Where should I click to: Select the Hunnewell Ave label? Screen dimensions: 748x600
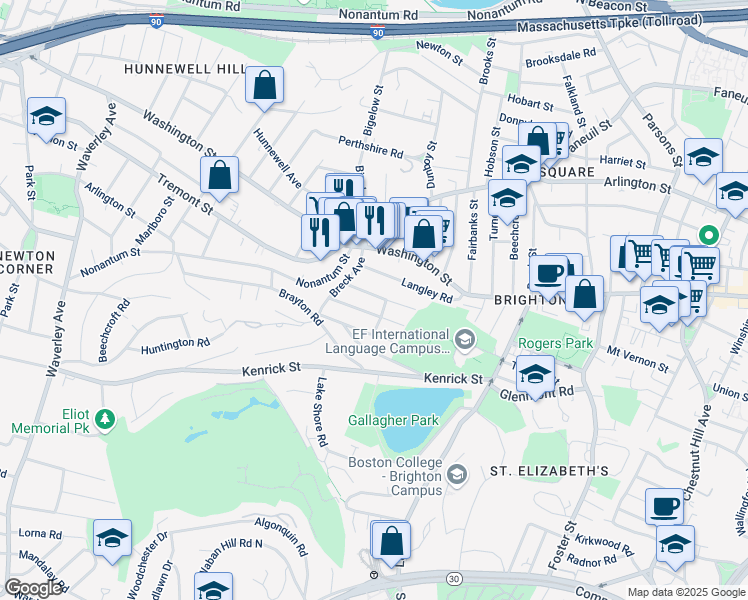click(x=277, y=158)
